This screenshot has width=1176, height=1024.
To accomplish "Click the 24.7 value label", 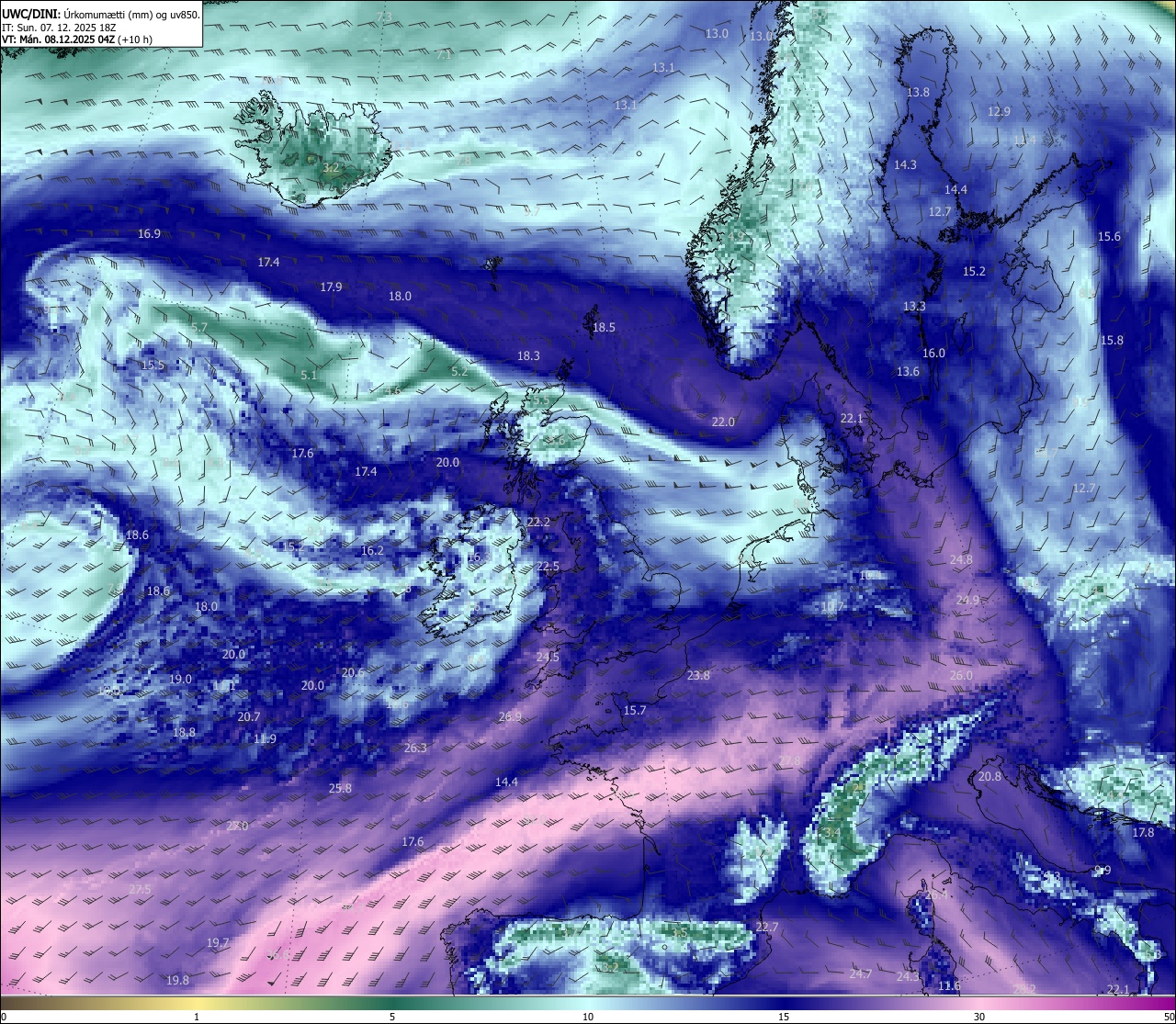I will (861, 974).
